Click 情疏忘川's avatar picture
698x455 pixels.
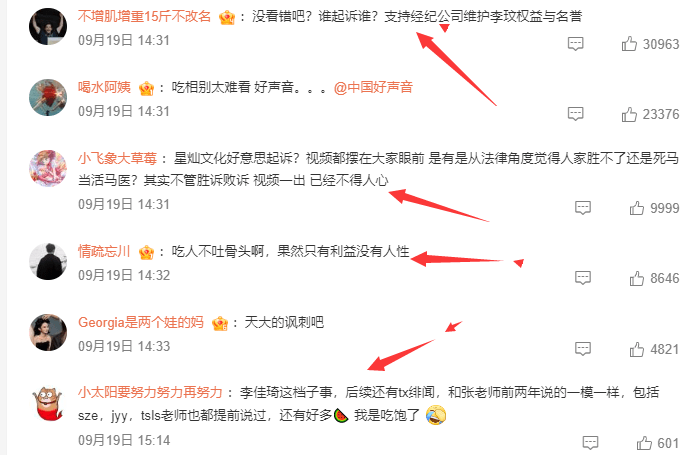tap(48, 261)
